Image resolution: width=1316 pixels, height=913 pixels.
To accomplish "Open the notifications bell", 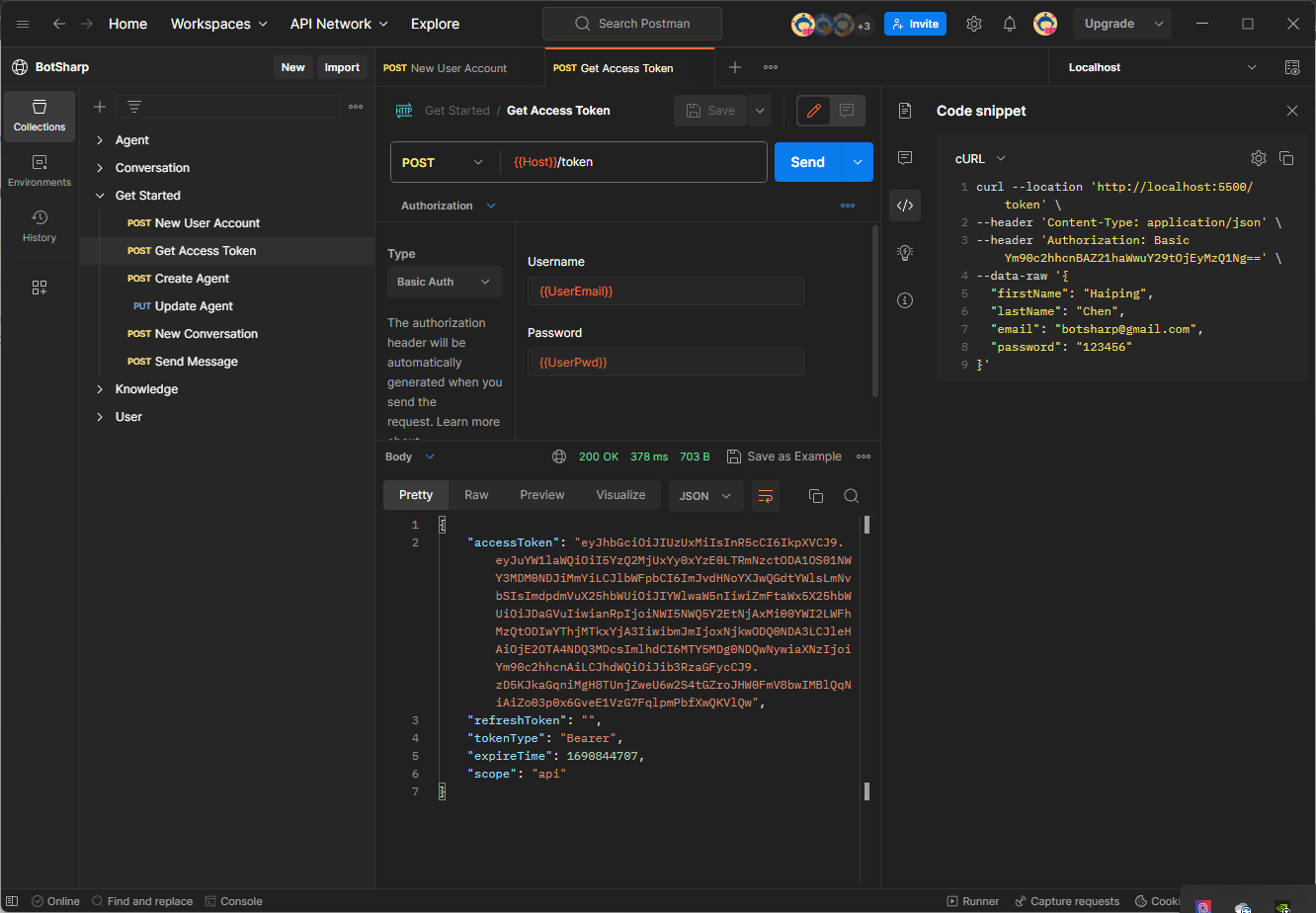I will coord(1010,24).
